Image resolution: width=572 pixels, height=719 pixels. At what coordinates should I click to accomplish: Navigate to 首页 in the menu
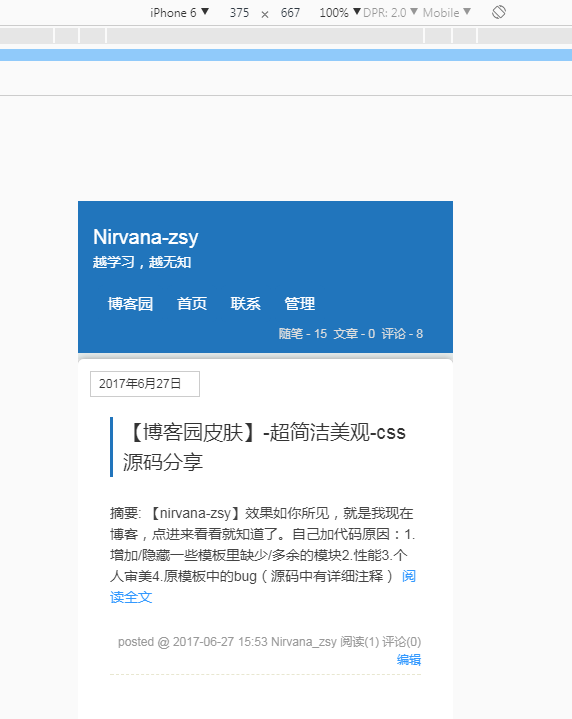point(192,304)
